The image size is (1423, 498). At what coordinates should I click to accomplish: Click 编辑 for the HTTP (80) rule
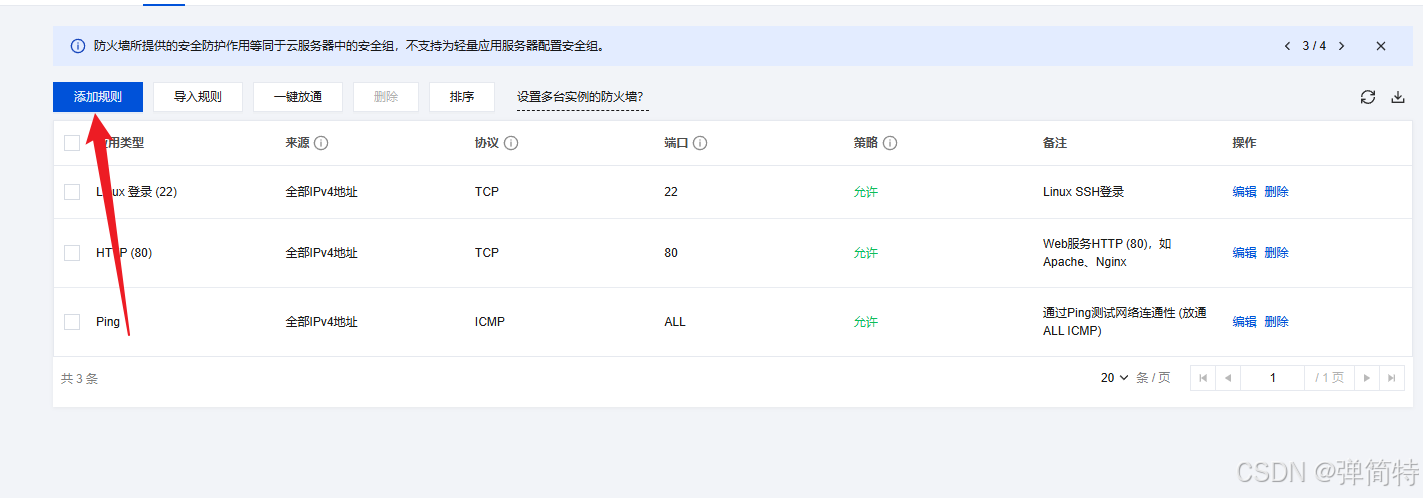[1244, 253]
